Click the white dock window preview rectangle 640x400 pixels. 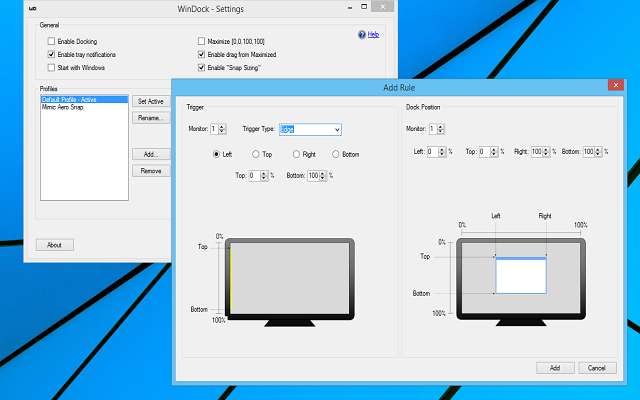[521, 275]
